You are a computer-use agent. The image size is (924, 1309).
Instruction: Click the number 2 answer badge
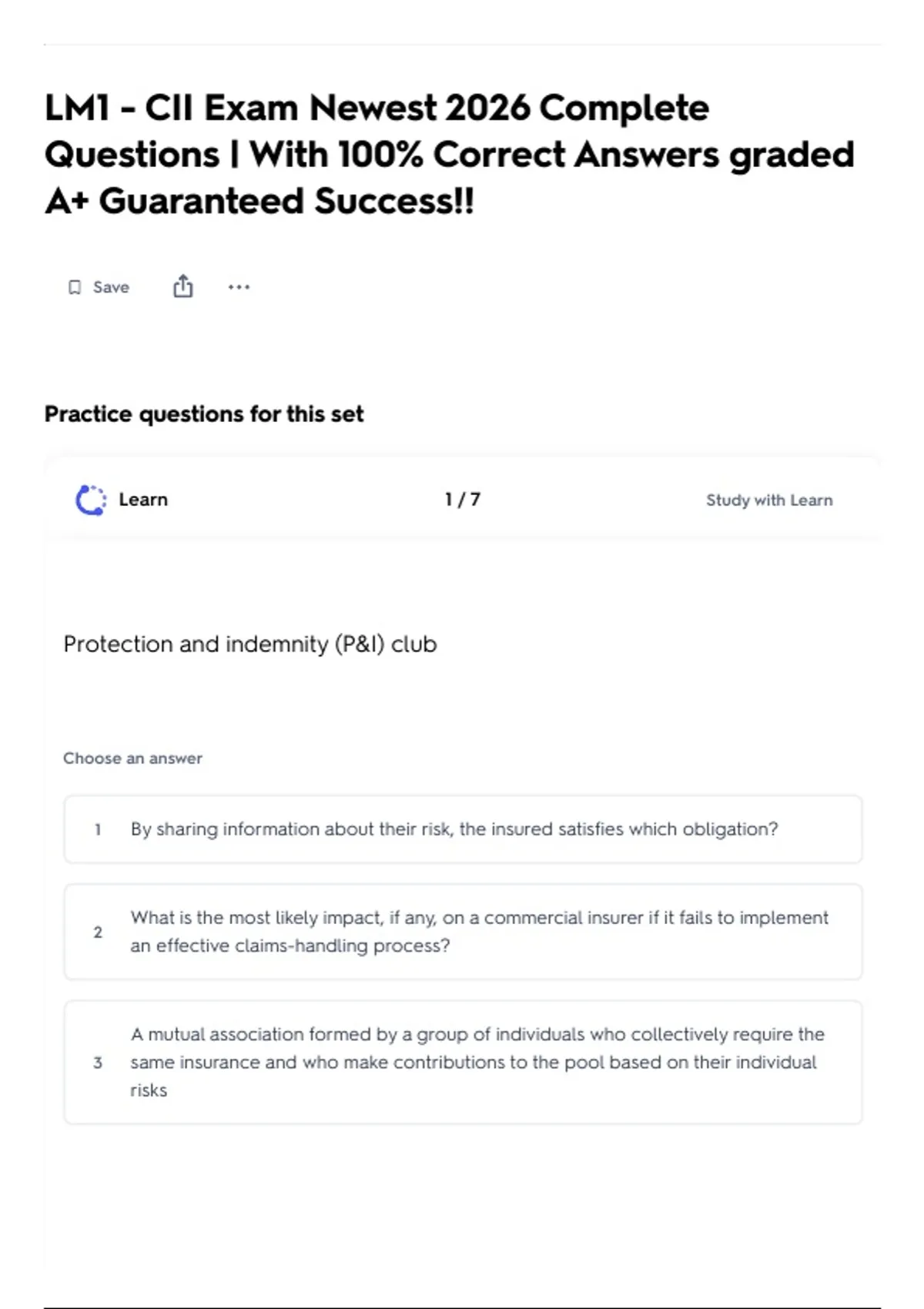pyautogui.click(x=98, y=932)
